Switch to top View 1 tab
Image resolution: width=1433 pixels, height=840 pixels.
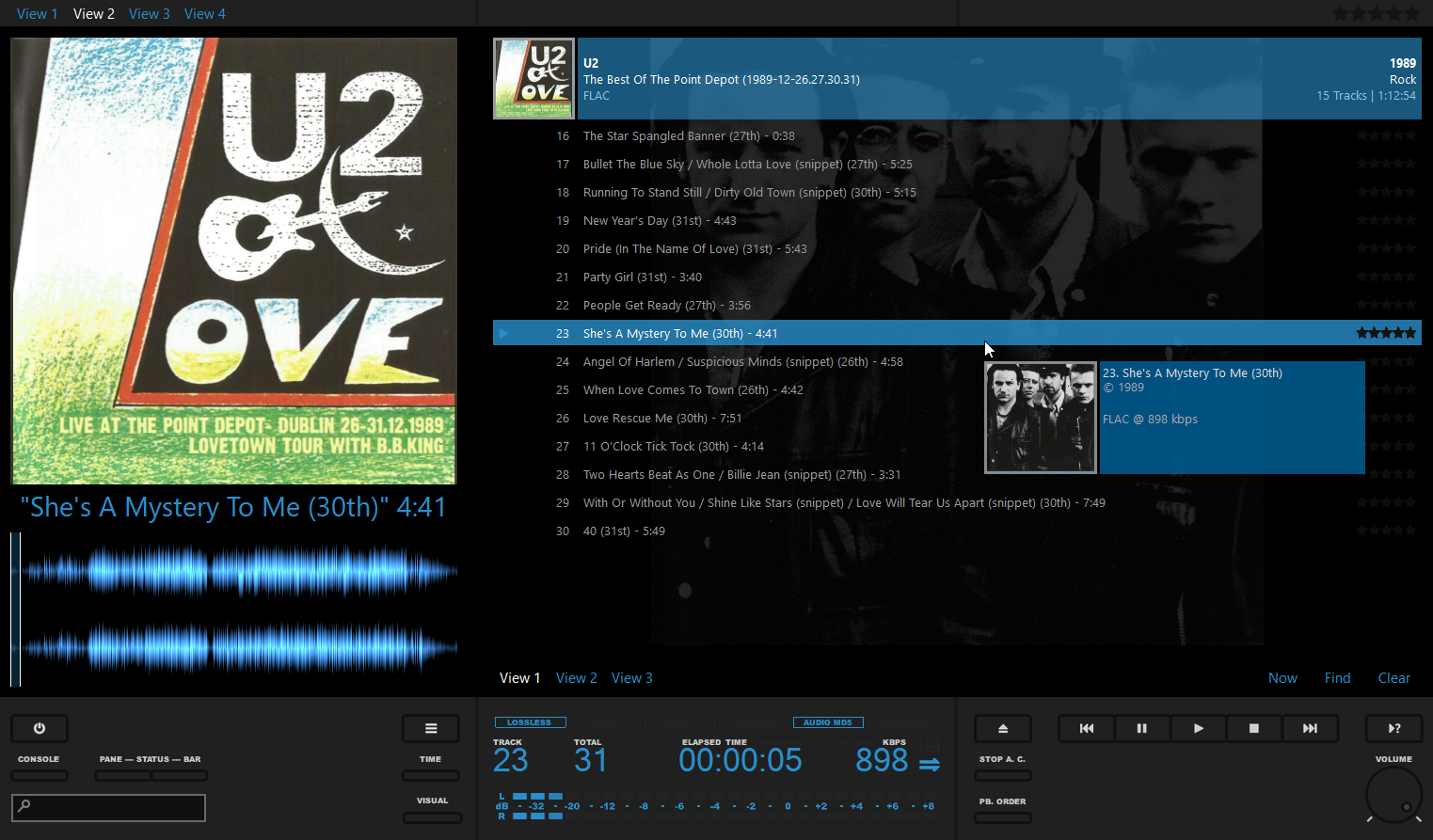(x=37, y=13)
